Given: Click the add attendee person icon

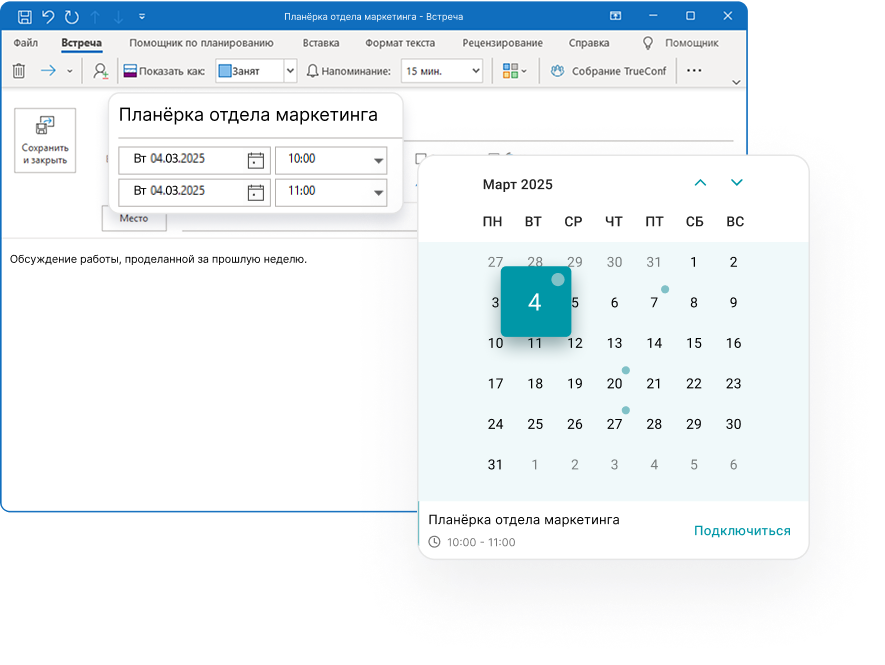Looking at the screenshot, I should tap(98, 71).
